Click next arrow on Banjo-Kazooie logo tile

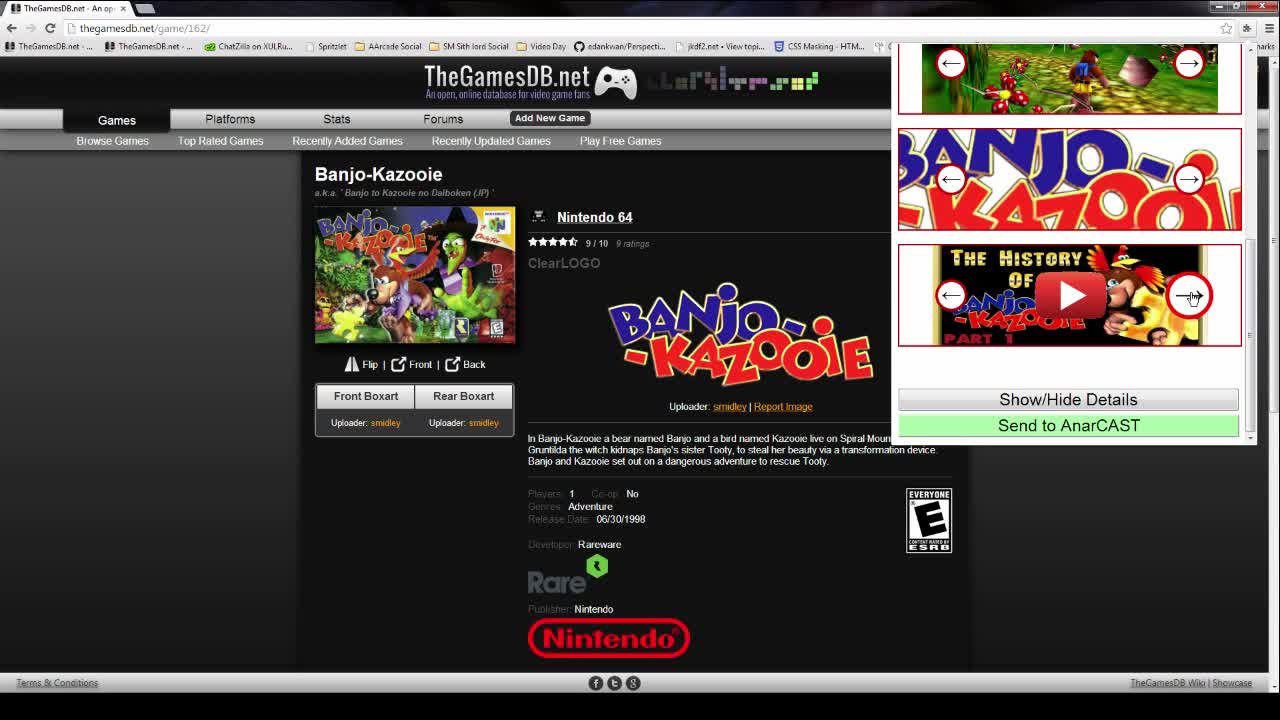point(1188,180)
